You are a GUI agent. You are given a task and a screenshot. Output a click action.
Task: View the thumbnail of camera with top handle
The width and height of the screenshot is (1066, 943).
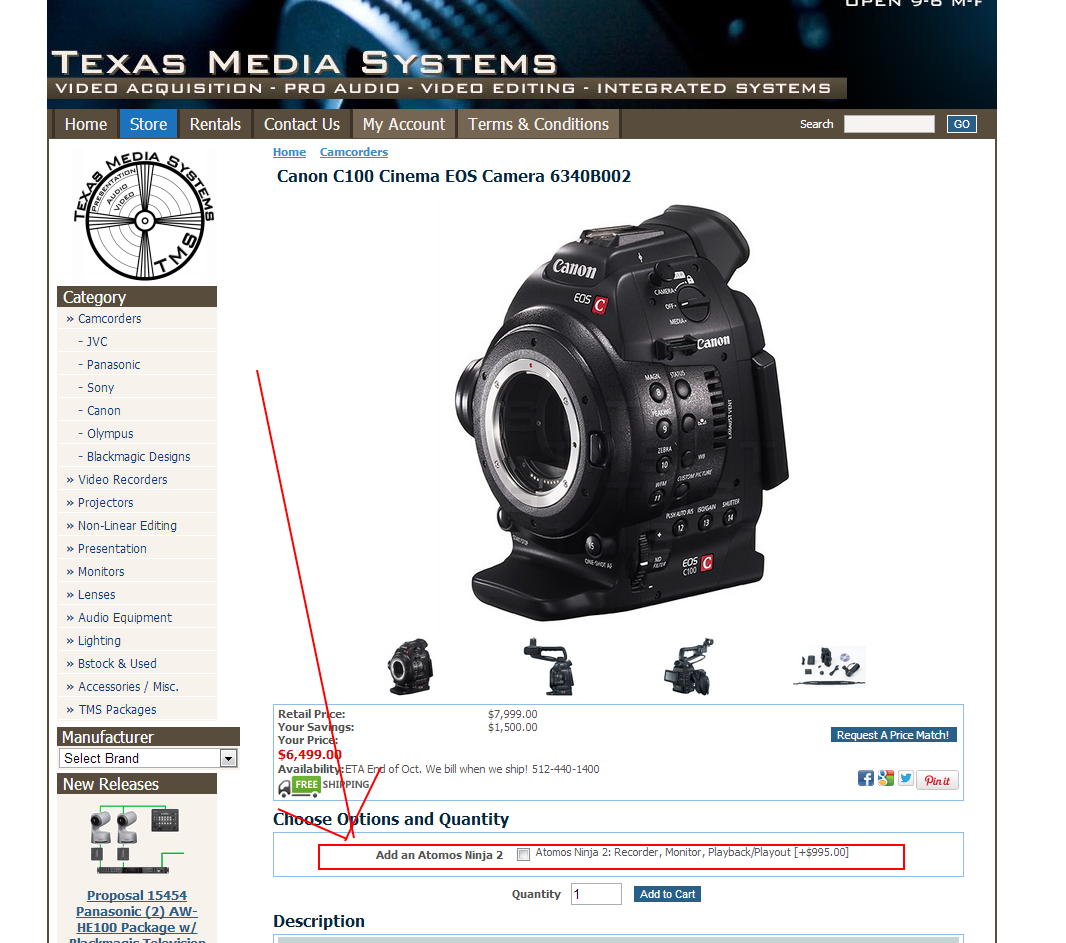[549, 666]
